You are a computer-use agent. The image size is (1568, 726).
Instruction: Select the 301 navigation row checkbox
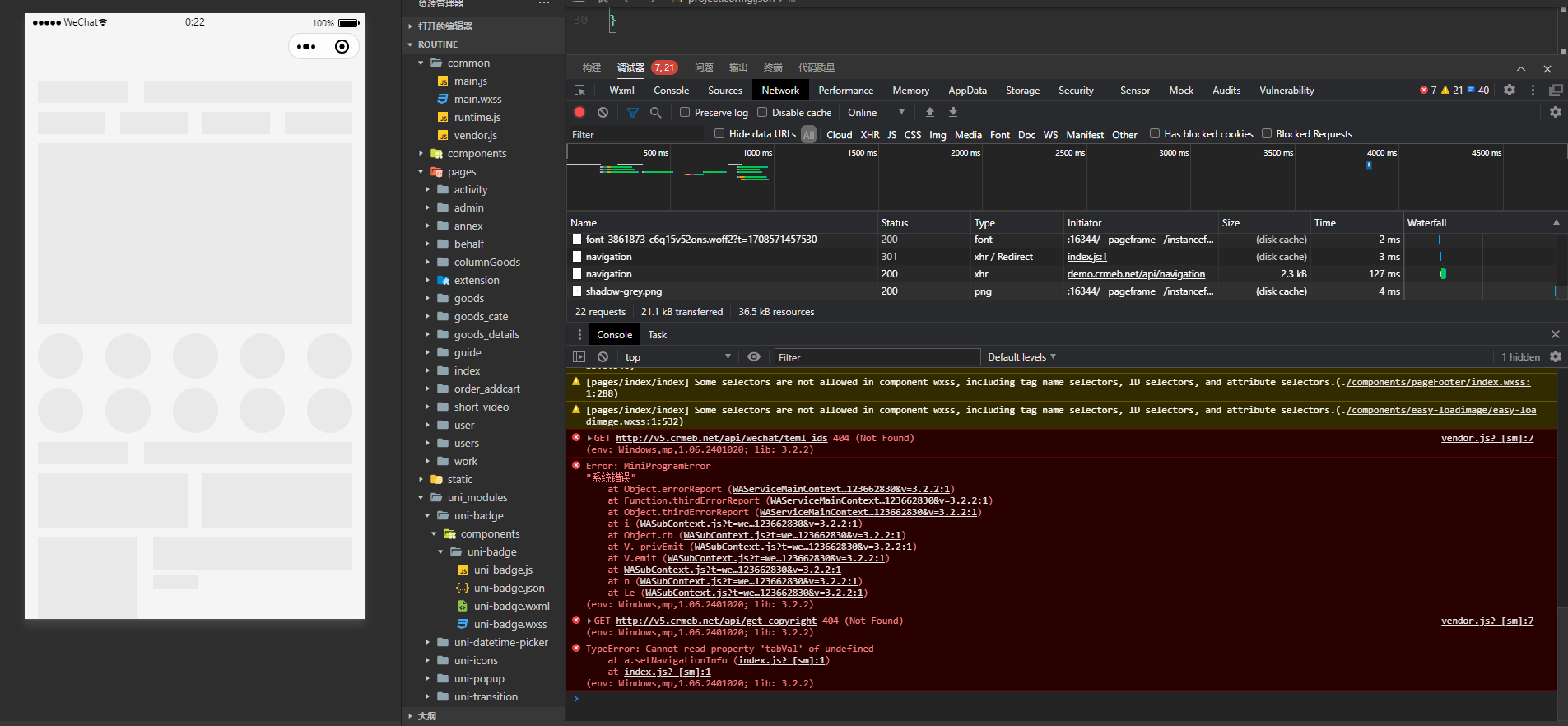point(577,257)
